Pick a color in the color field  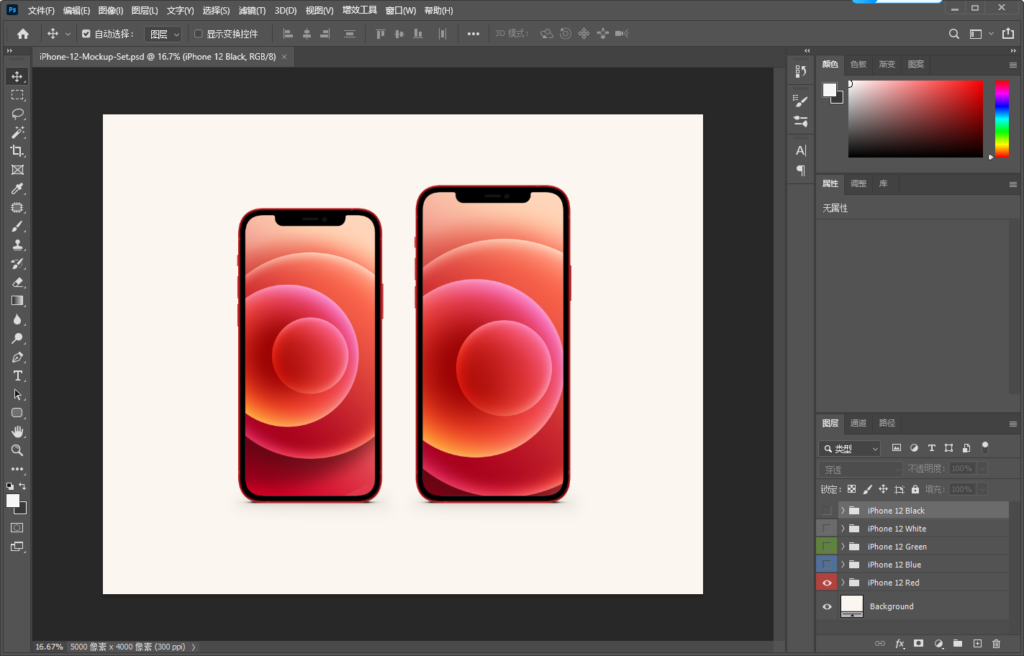(x=916, y=119)
